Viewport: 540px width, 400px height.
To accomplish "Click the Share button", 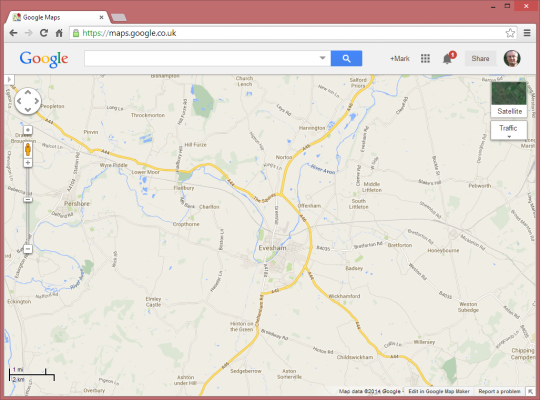I will pos(480,59).
